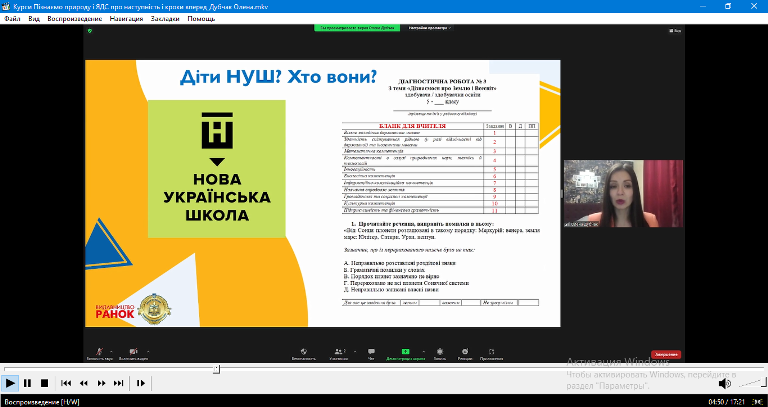Click the red Zoom end meeting button
The height and width of the screenshot is (407, 768).
[x=666, y=355]
